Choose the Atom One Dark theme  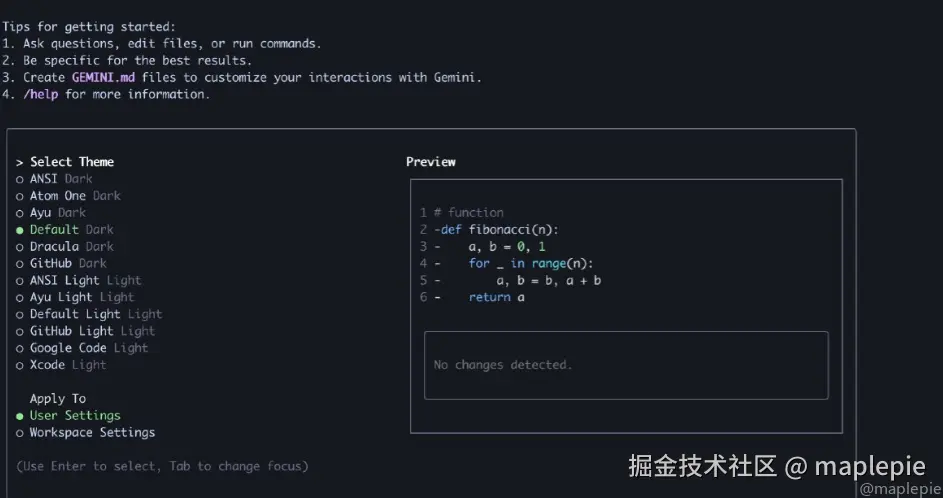(20, 196)
